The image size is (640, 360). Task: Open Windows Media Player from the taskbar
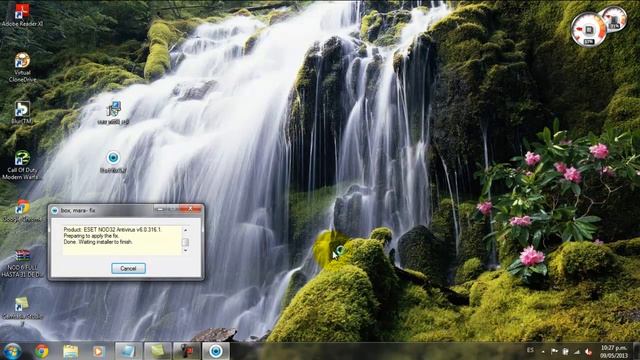click(98, 351)
